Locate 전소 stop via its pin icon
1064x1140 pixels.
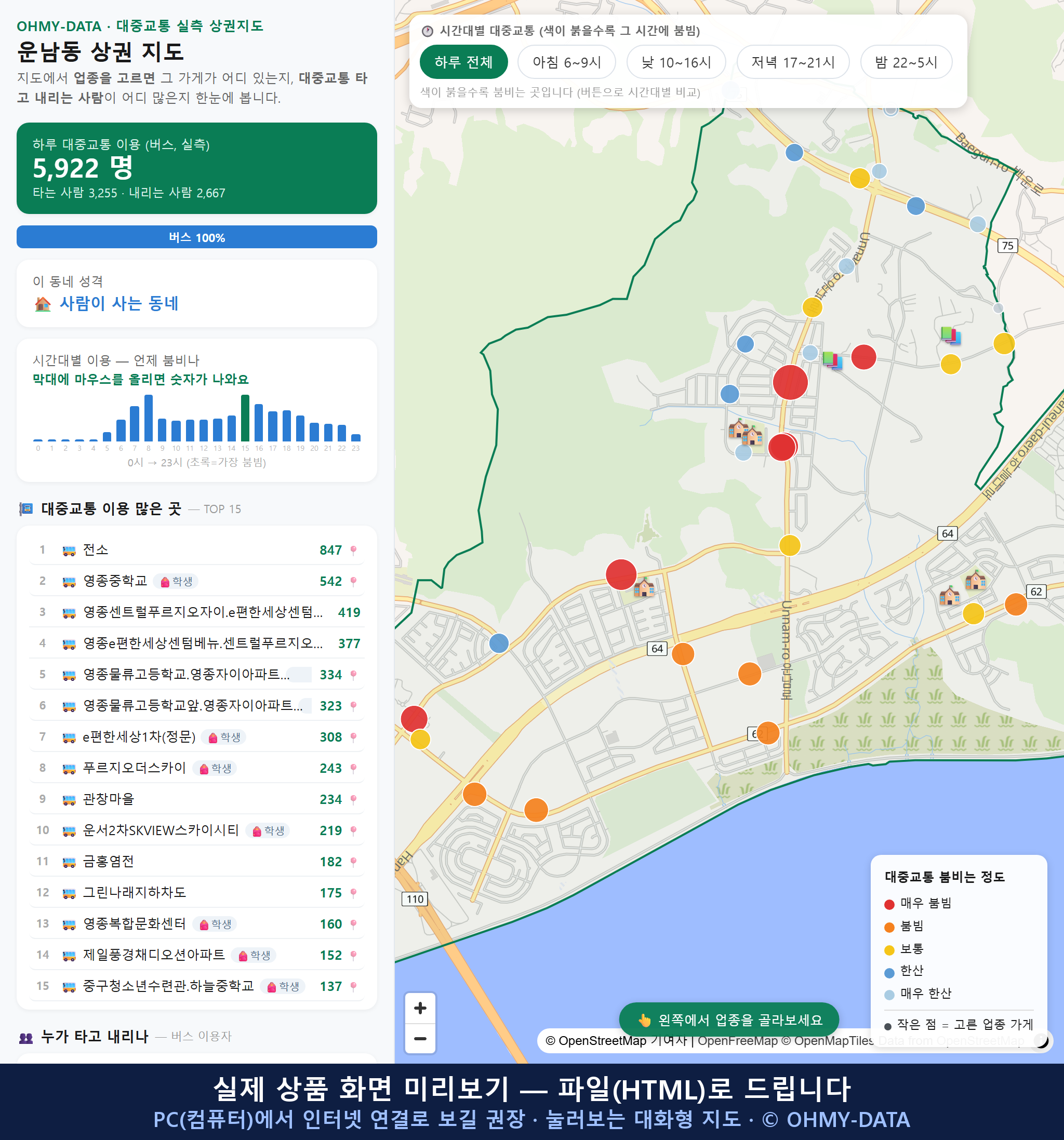353,550
